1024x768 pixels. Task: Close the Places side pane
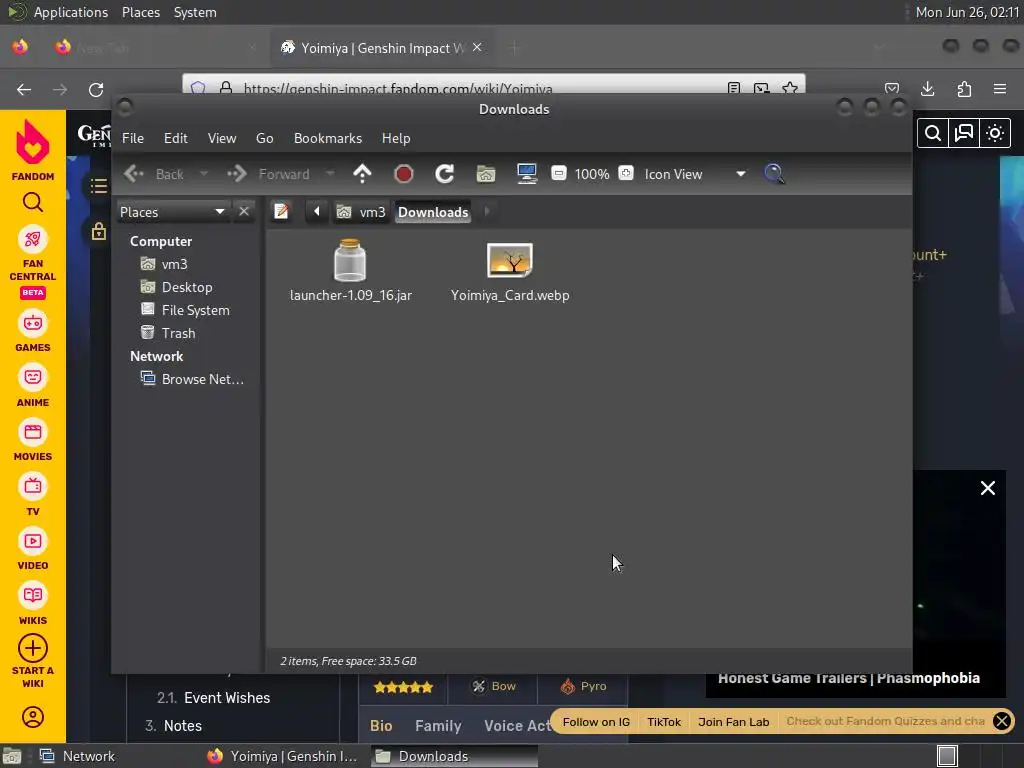(x=244, y=212)
